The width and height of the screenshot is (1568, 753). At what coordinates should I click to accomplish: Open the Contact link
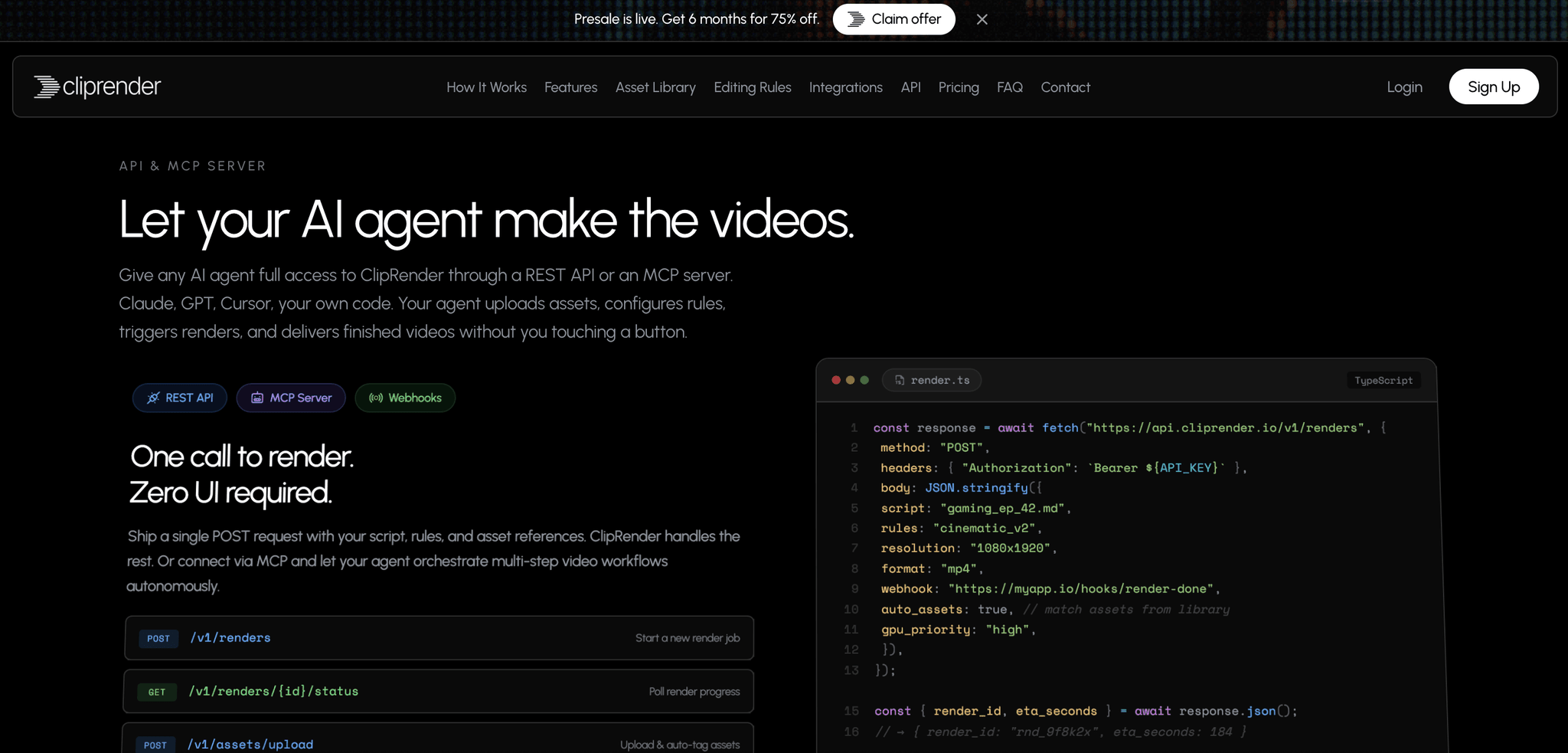[1065, 87]
